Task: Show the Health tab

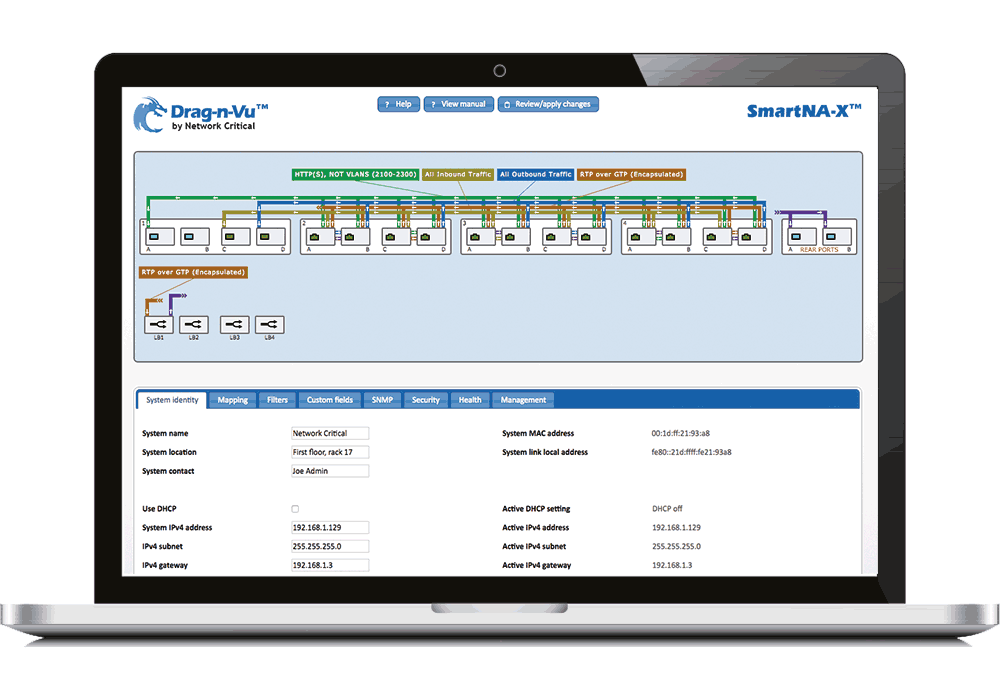Action: (470, 400)
